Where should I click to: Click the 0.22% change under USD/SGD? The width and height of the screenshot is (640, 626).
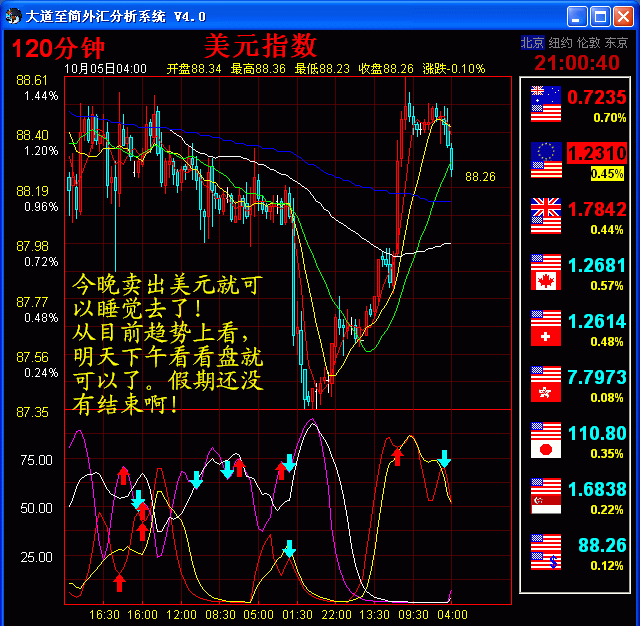[x=607, y=510]
